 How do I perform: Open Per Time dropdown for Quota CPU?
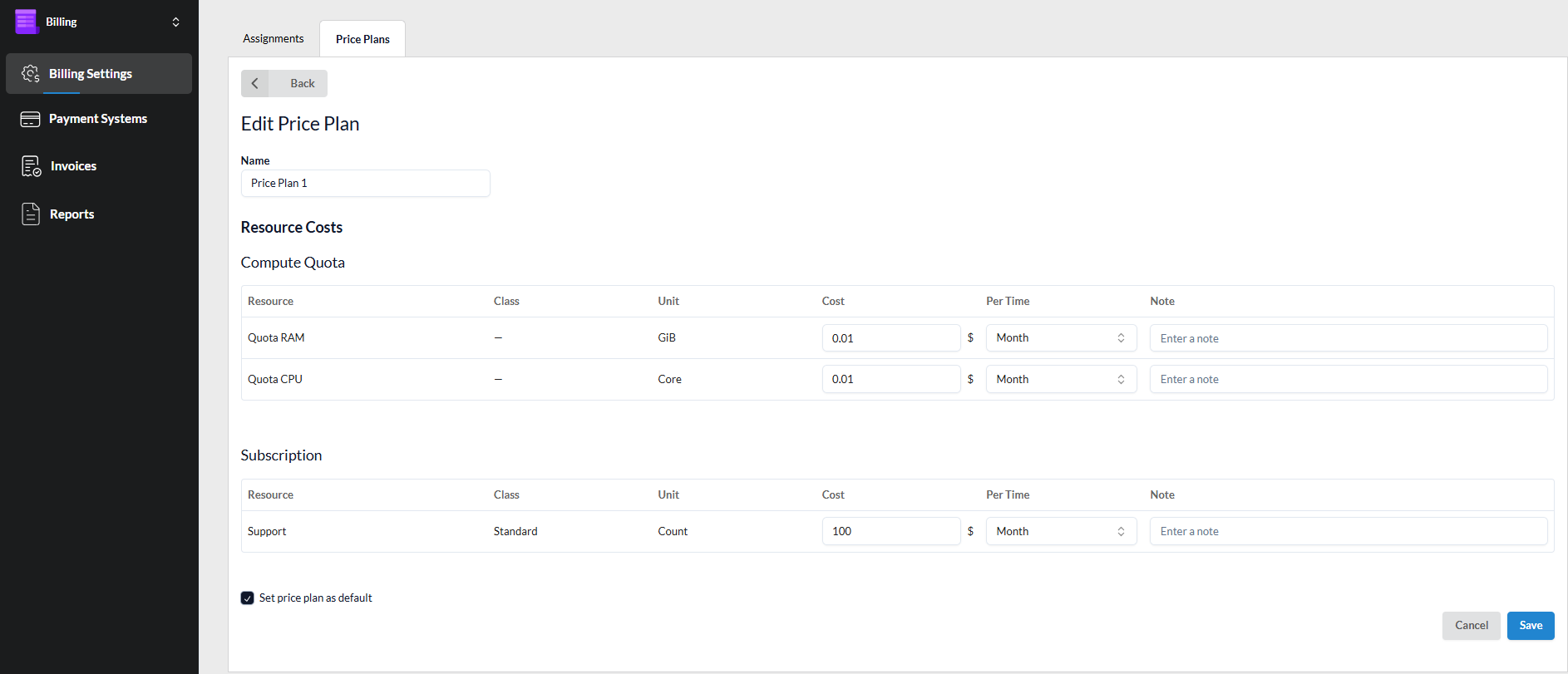tap(1060, 379)
